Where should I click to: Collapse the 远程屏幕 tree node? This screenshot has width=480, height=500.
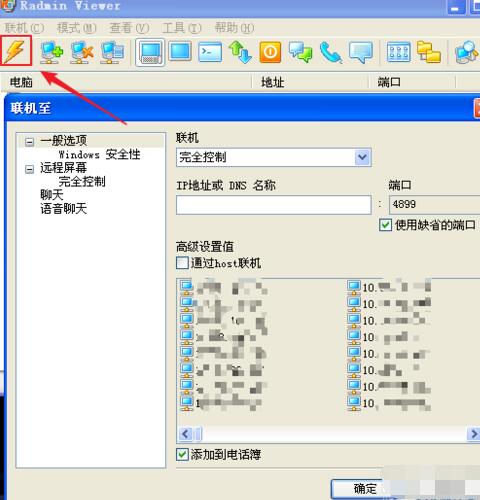point(29,169)
